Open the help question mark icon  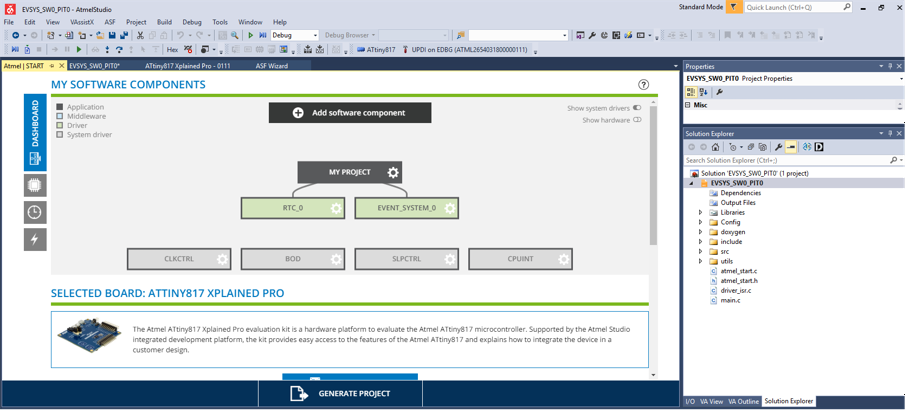(644, 85)
